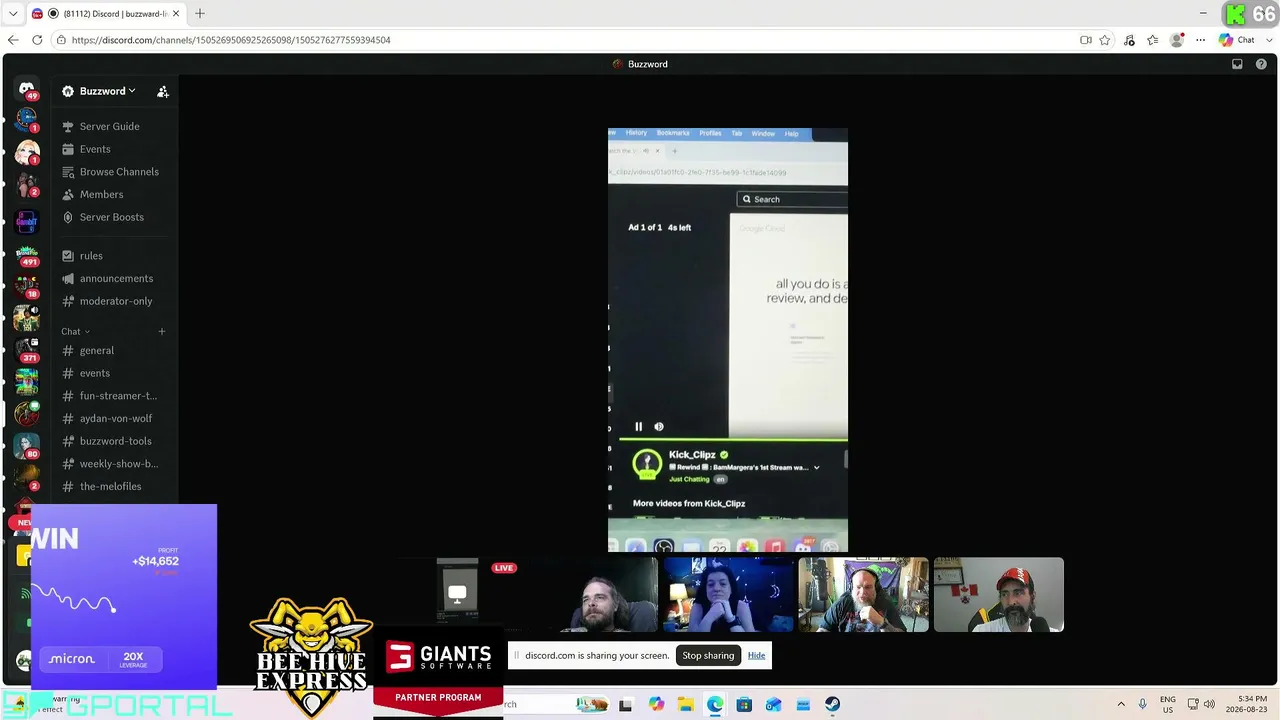Open a new browser tab
The width and height of the screenshot is (1280, 720).
200,13
